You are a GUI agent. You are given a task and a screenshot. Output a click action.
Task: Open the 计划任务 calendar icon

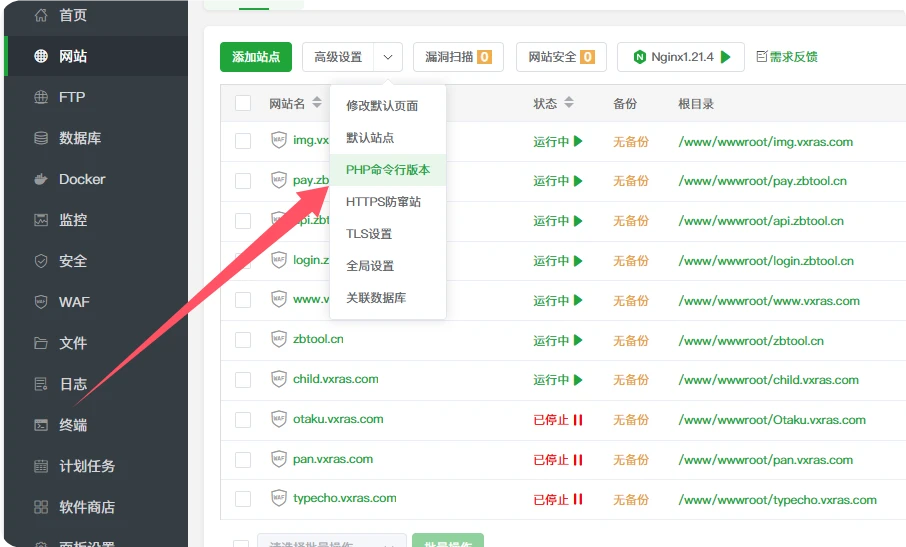coord(41,466)
